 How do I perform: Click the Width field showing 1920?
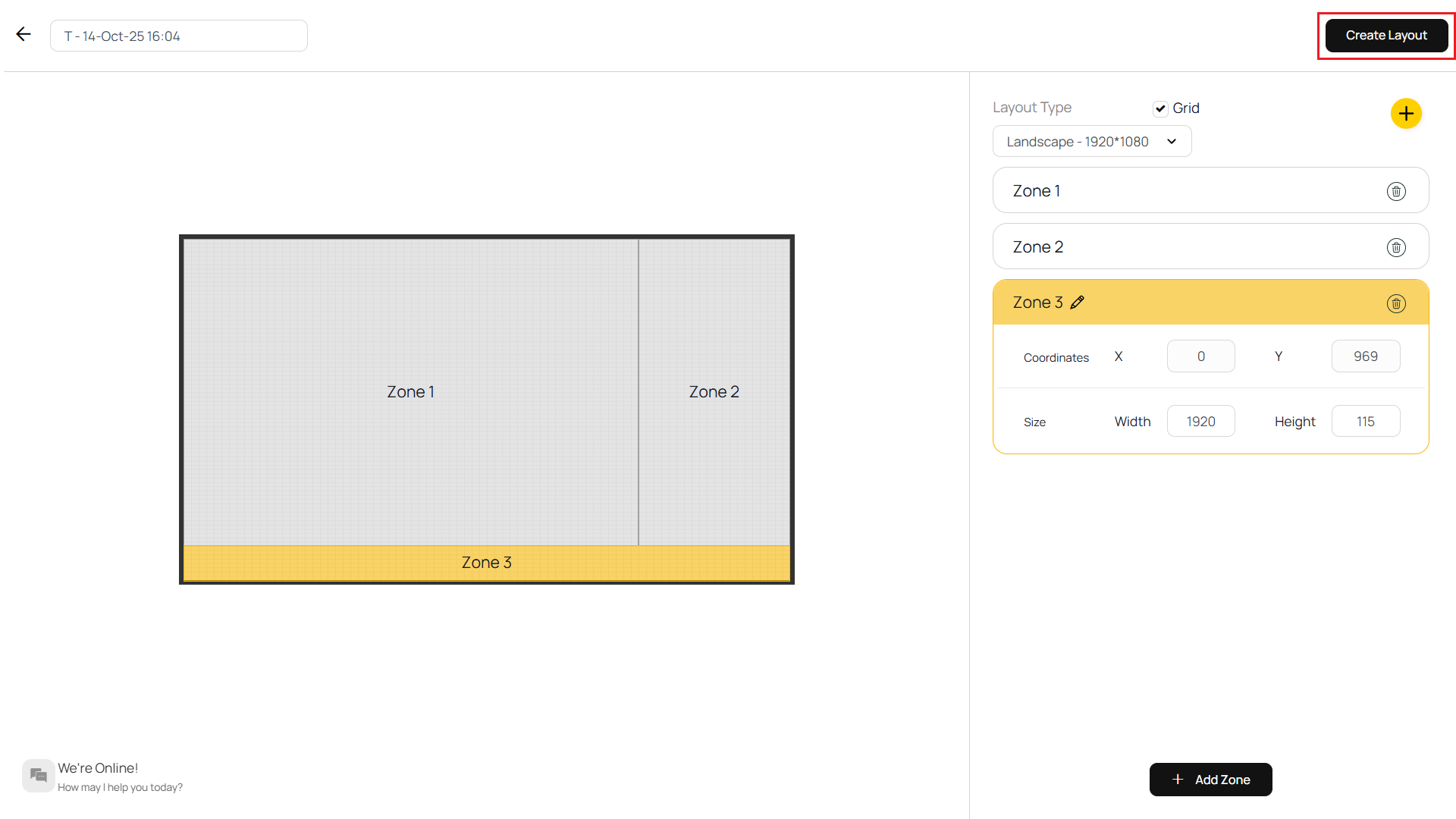click(x=1200, y=421)
